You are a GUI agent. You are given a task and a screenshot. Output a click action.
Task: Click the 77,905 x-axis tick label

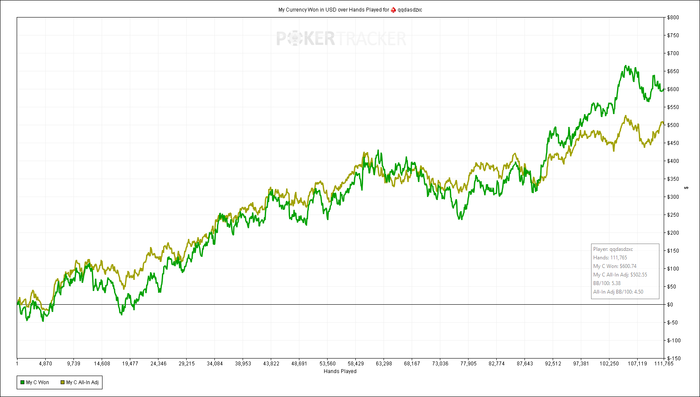468,364
